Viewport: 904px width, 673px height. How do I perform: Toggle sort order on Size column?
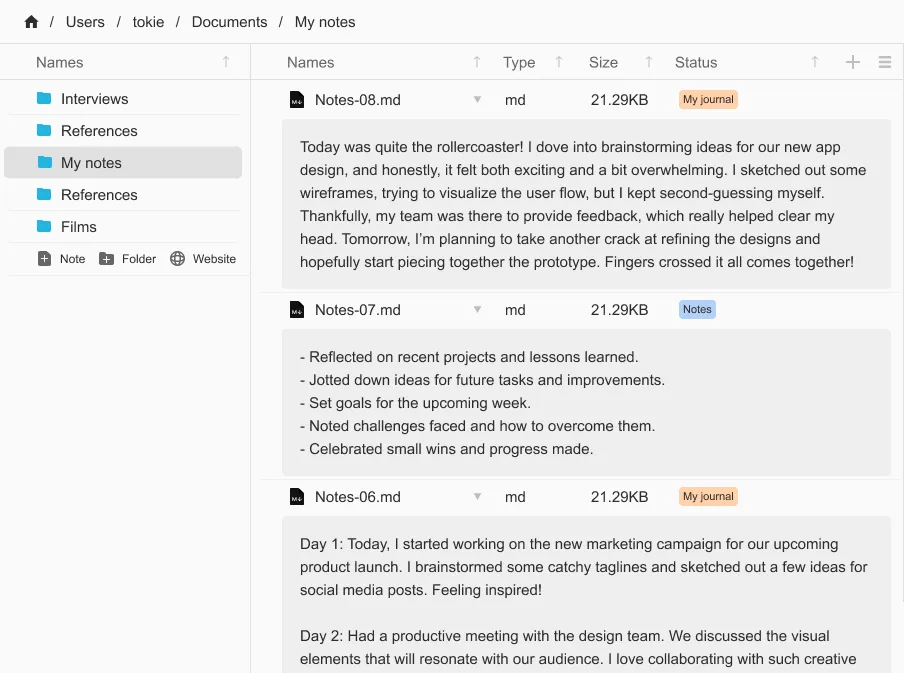point(648,62)
